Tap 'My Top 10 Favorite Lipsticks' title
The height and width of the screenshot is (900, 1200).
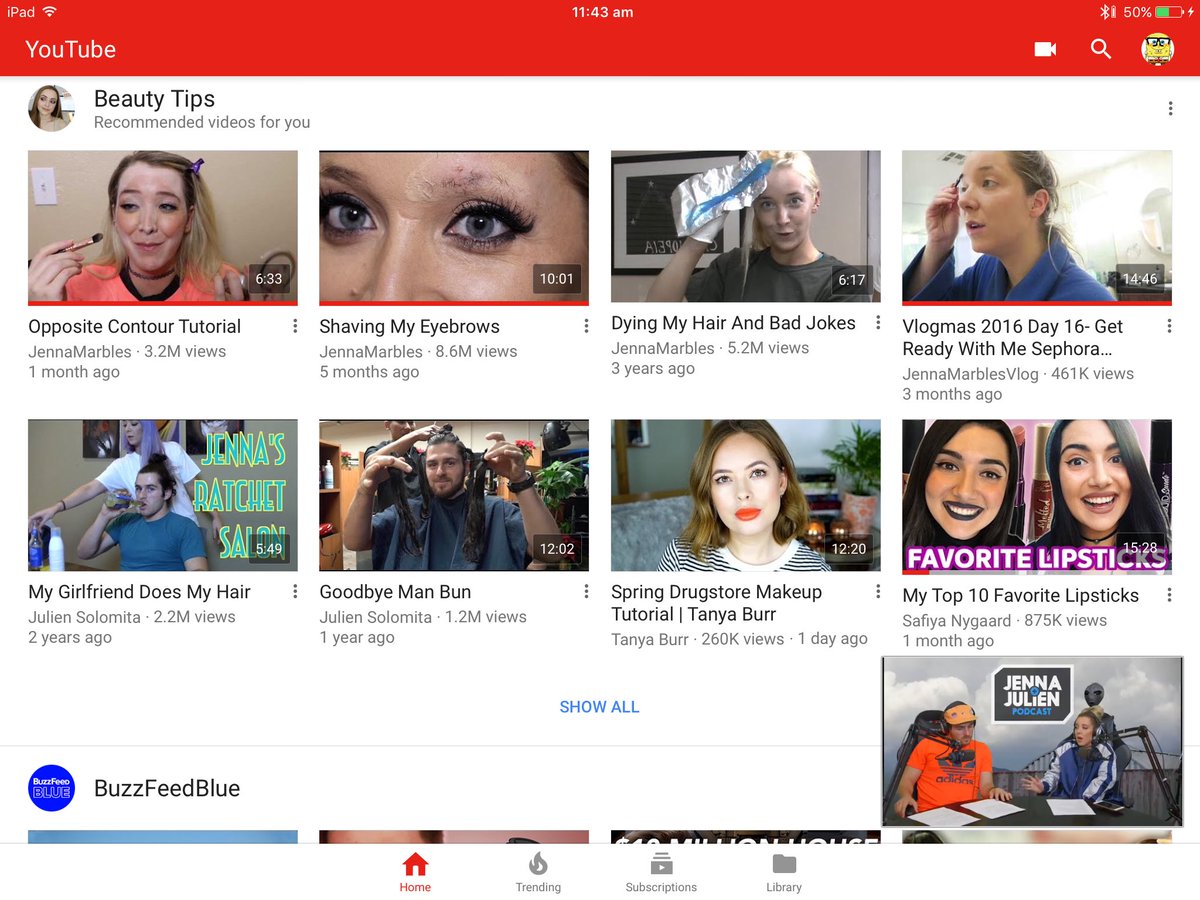[x=1020, y=595]
